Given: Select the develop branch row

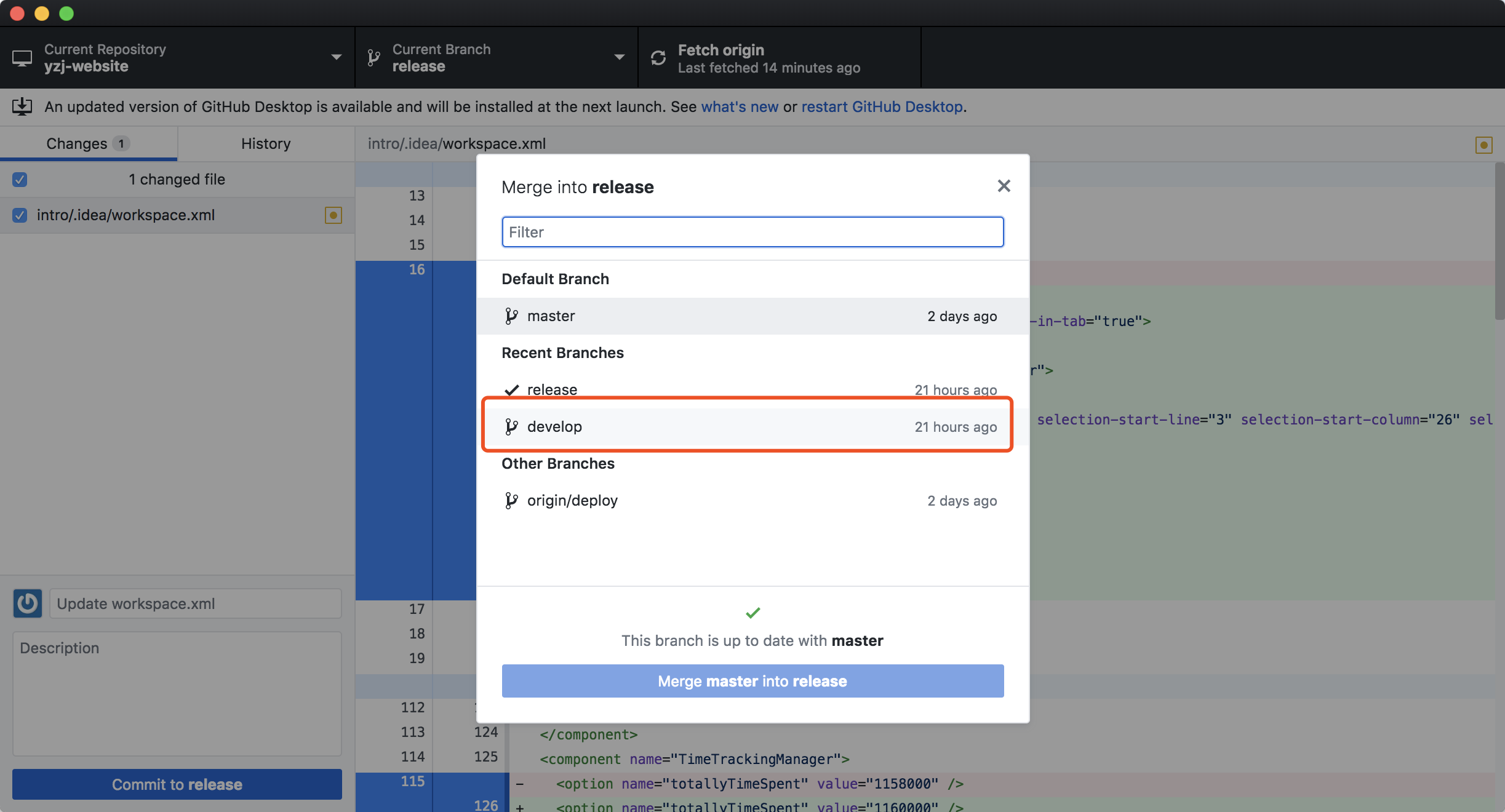Looking at the screenshot, I should pos(752,427).
